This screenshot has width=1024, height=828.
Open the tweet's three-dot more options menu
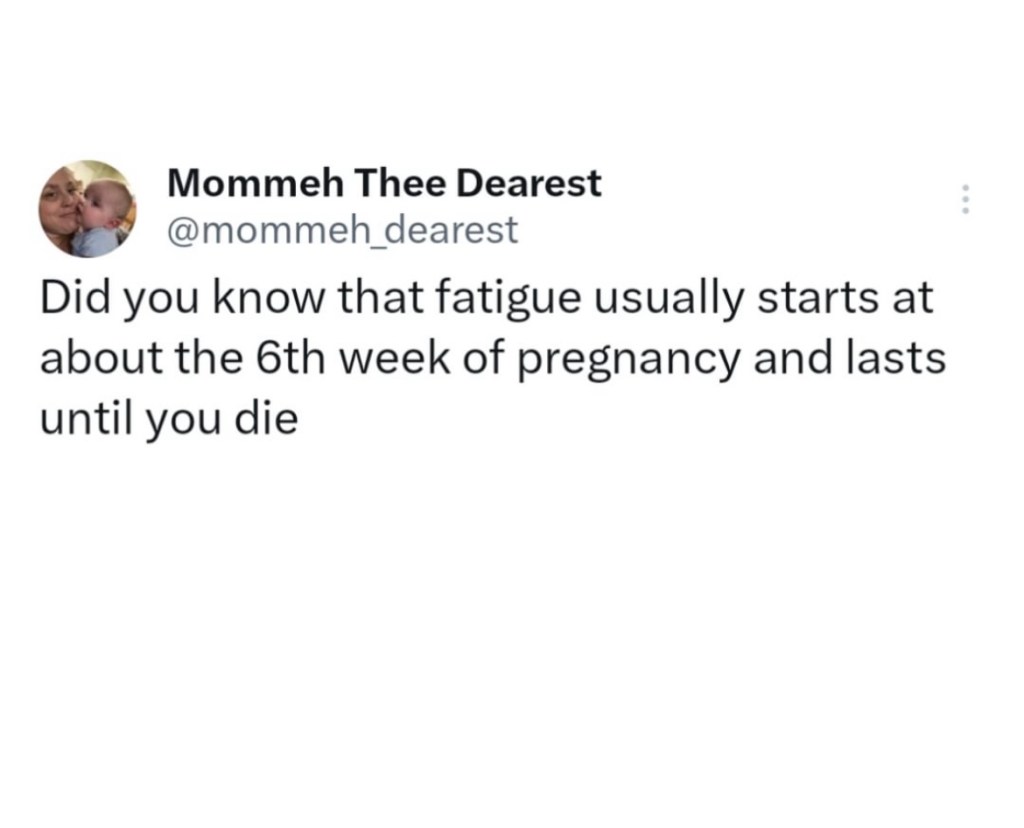pyautogui.click(x=965, y=199)
